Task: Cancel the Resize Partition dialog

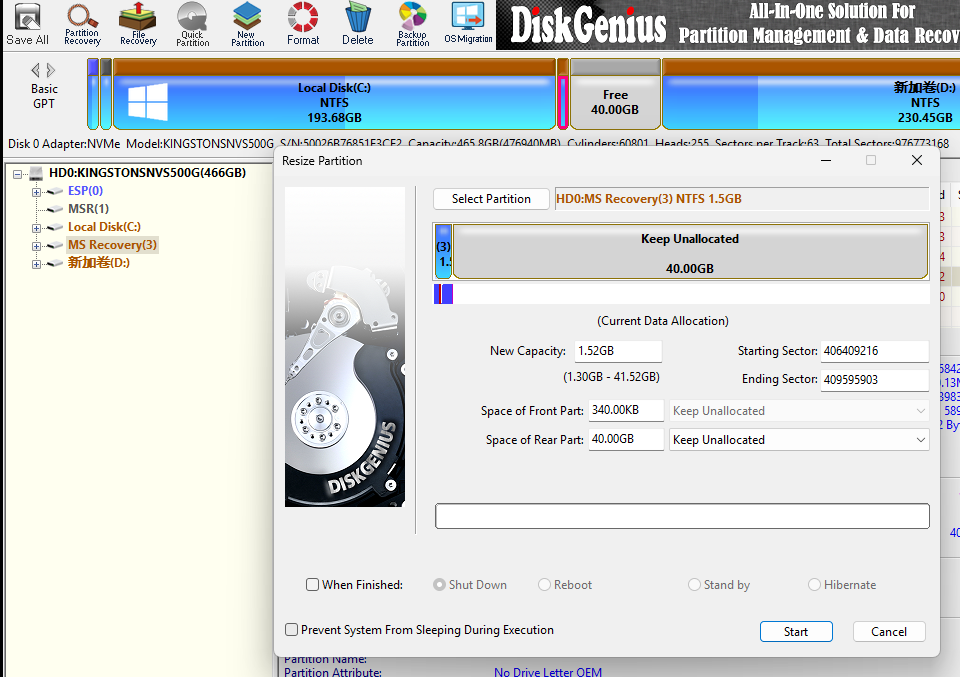Action: (x=889, y=632)
